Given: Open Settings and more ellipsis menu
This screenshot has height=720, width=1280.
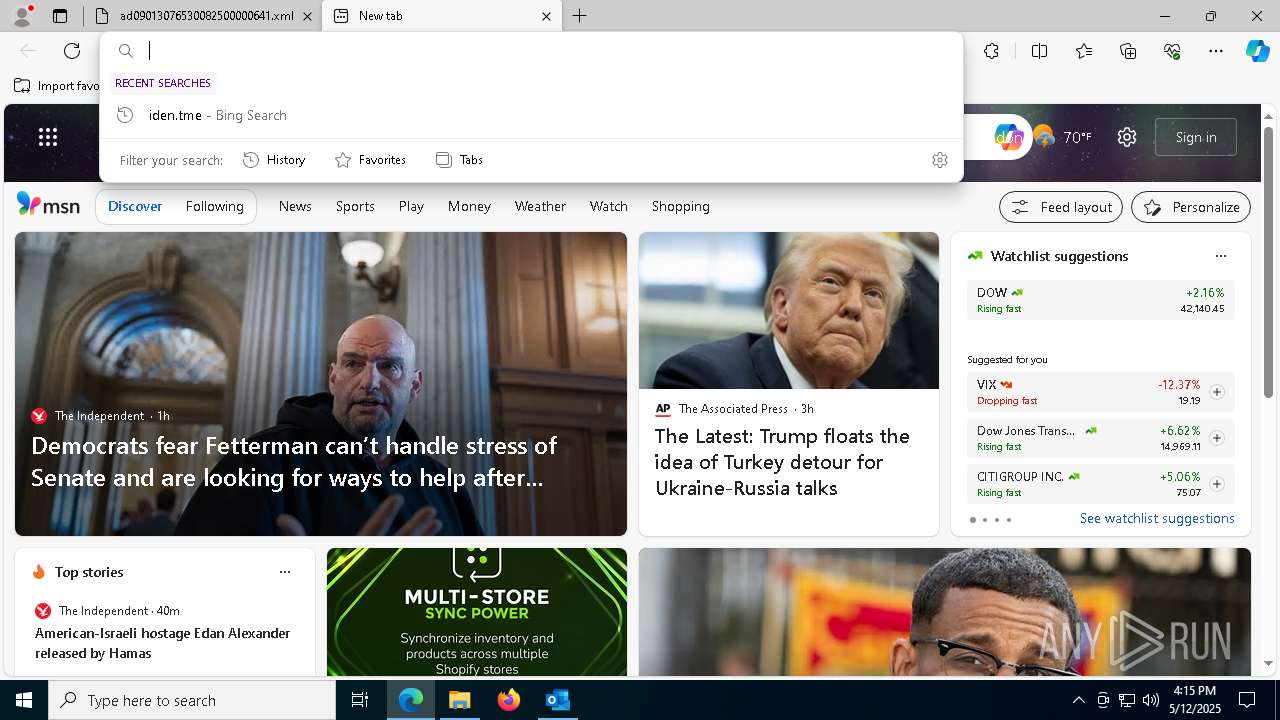Looking at the screenshot, I should tap(1216, 51).
